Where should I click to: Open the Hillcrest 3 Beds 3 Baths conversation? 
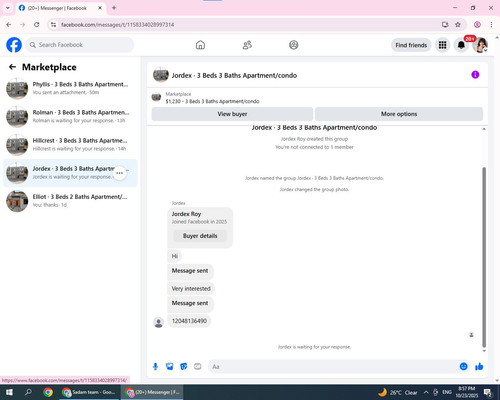(70, 145)
